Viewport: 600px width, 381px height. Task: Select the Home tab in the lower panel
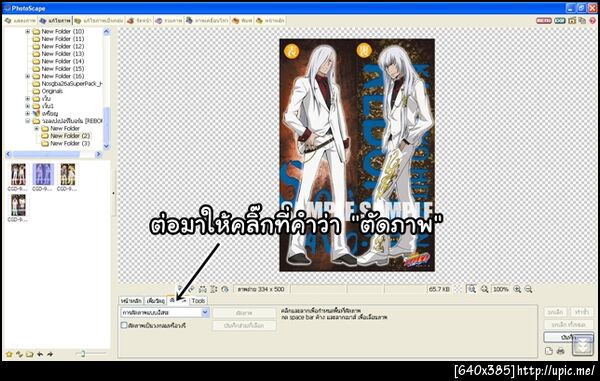click(131, 301)
